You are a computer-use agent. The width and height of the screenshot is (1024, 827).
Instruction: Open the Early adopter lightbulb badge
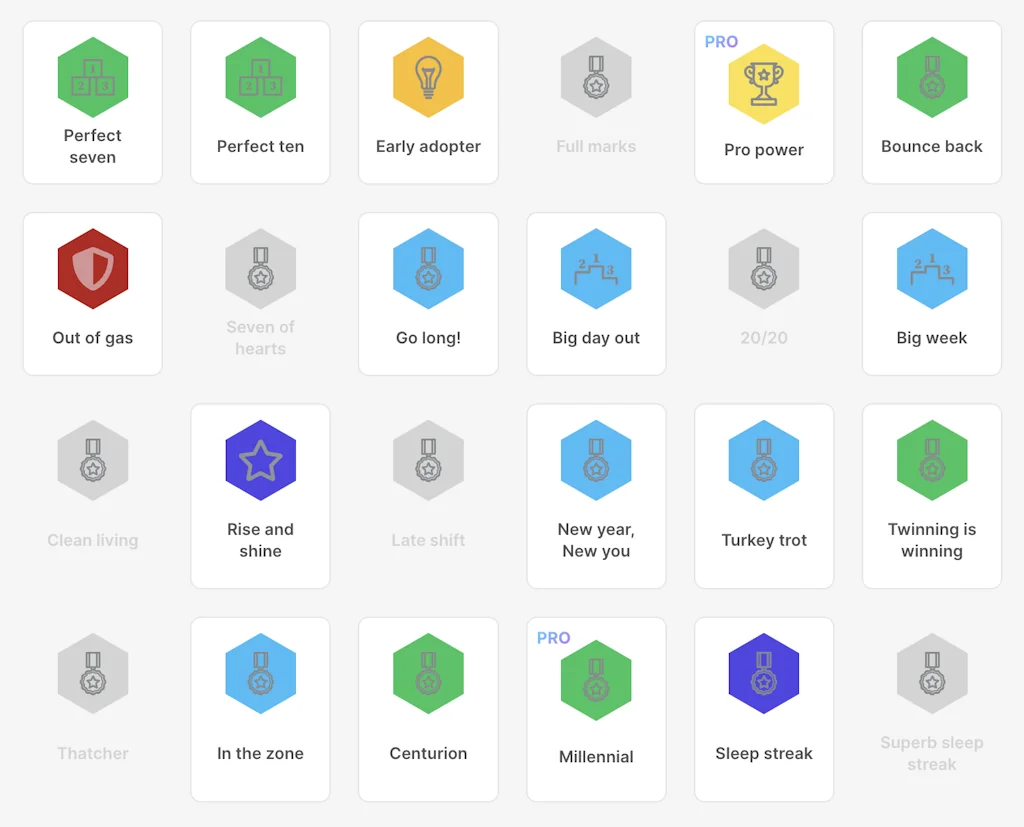[x=428, y=77]
